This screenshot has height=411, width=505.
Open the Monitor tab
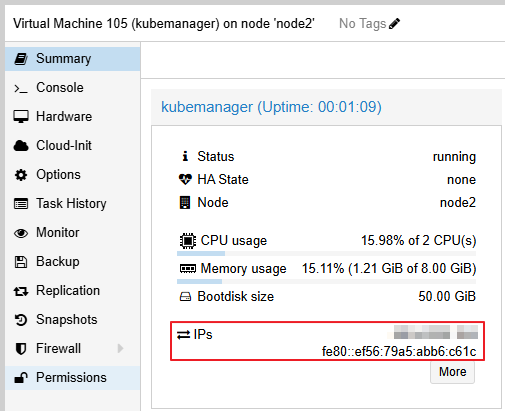[x=73, y=233]
